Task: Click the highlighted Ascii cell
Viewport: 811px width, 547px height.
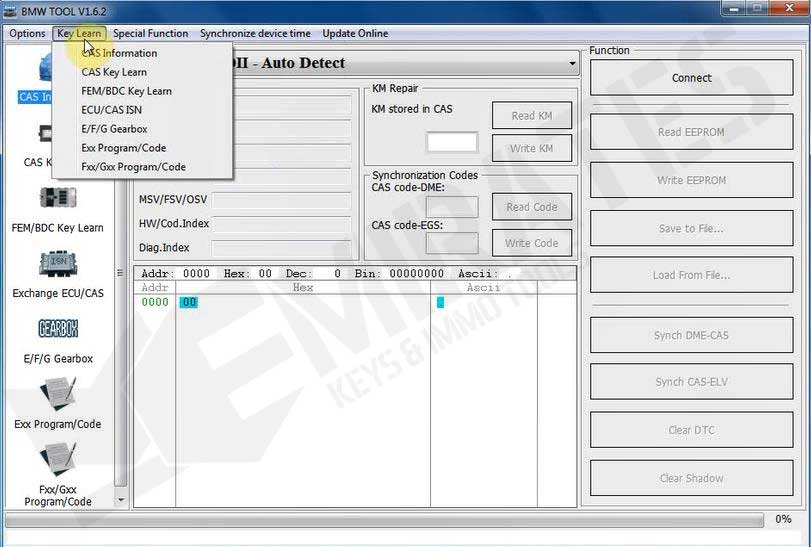Action: pyautogui.click(x=440, y=302)
